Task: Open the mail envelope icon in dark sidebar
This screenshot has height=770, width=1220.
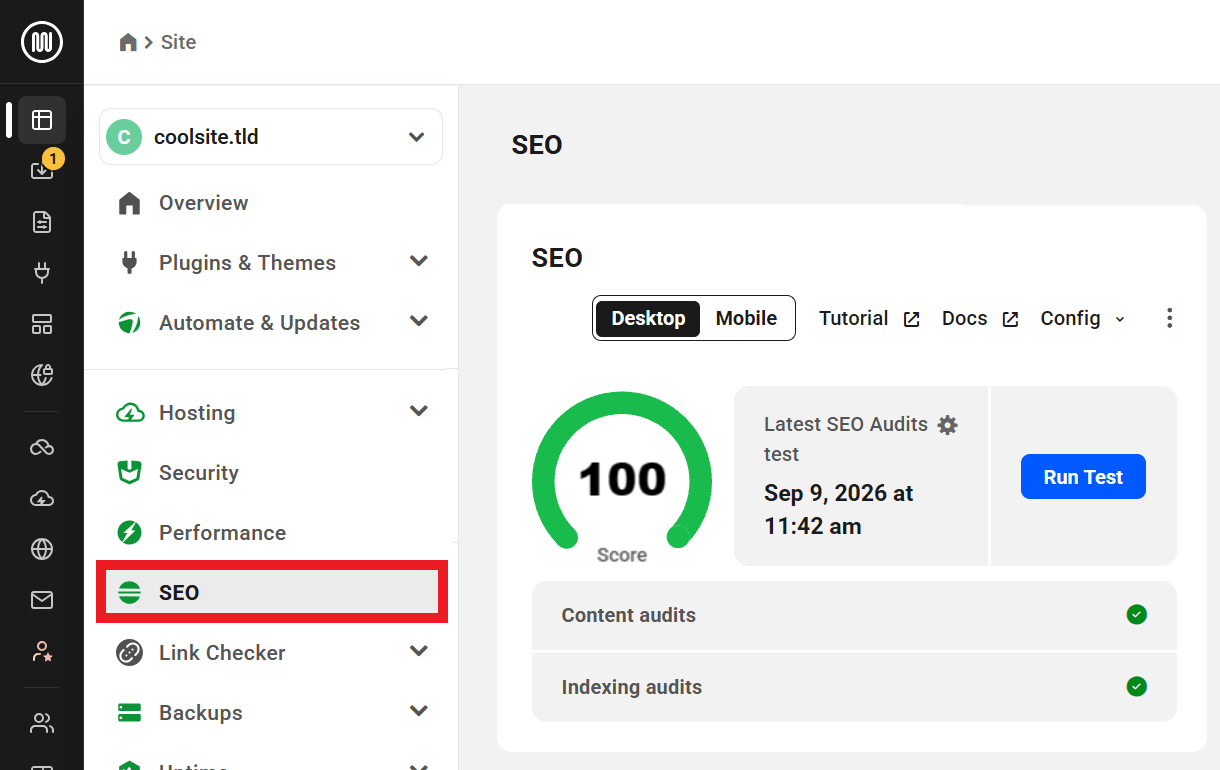Action: coord(42,600)
